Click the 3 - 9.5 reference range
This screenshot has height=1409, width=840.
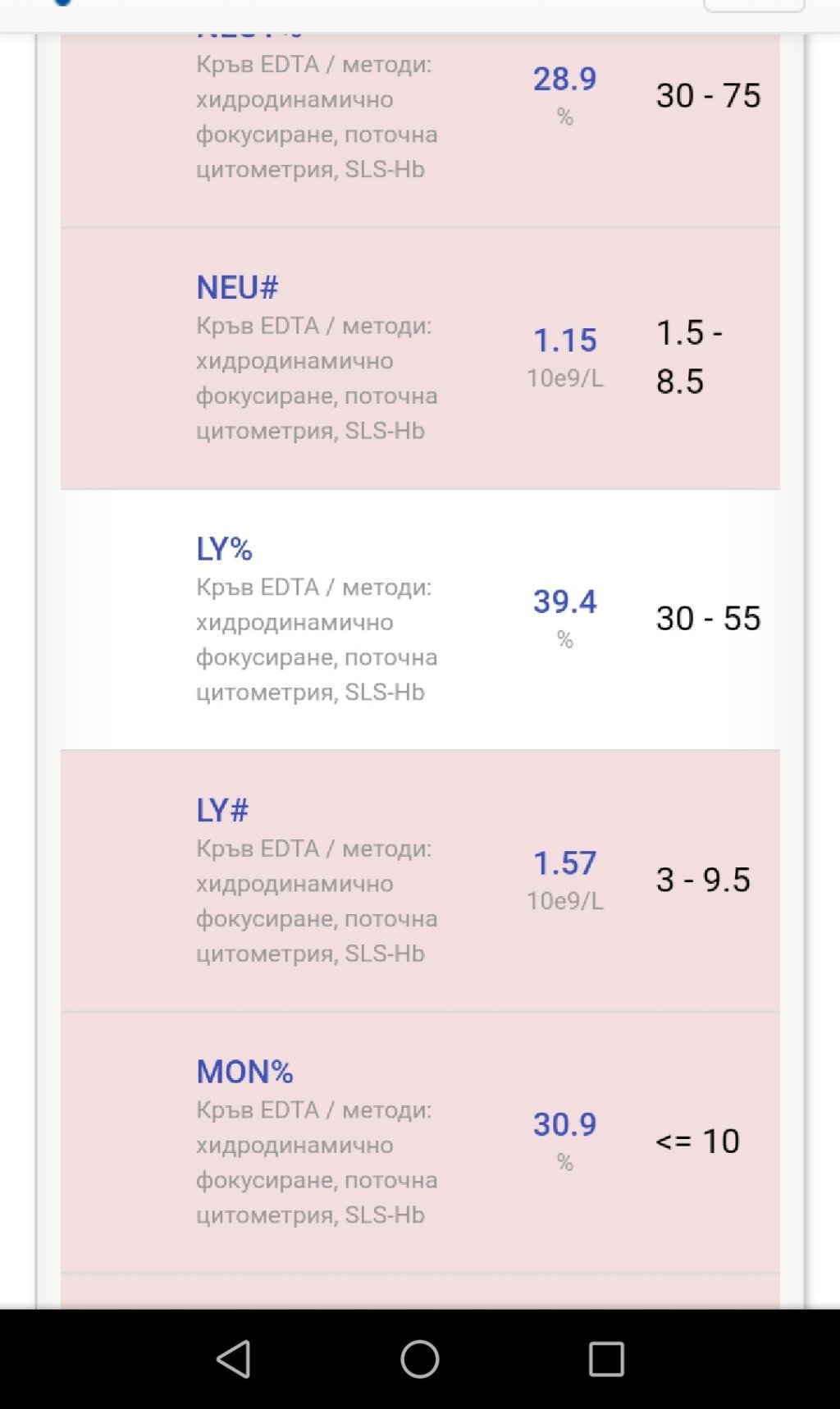point(703,879)
